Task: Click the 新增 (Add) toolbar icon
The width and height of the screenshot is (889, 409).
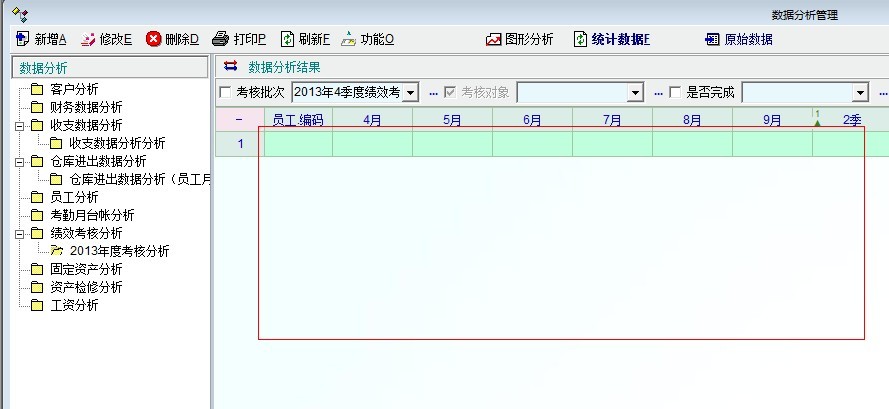Action: coord(23,40)
